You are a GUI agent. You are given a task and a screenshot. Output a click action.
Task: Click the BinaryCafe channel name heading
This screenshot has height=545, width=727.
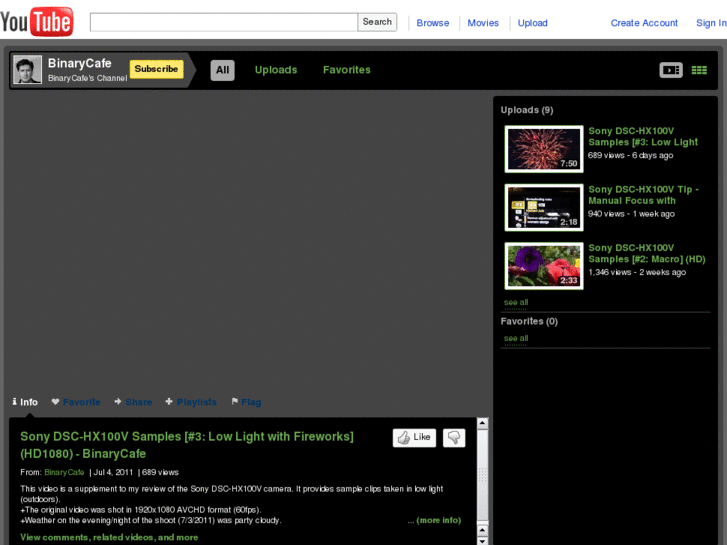[79, 63]
